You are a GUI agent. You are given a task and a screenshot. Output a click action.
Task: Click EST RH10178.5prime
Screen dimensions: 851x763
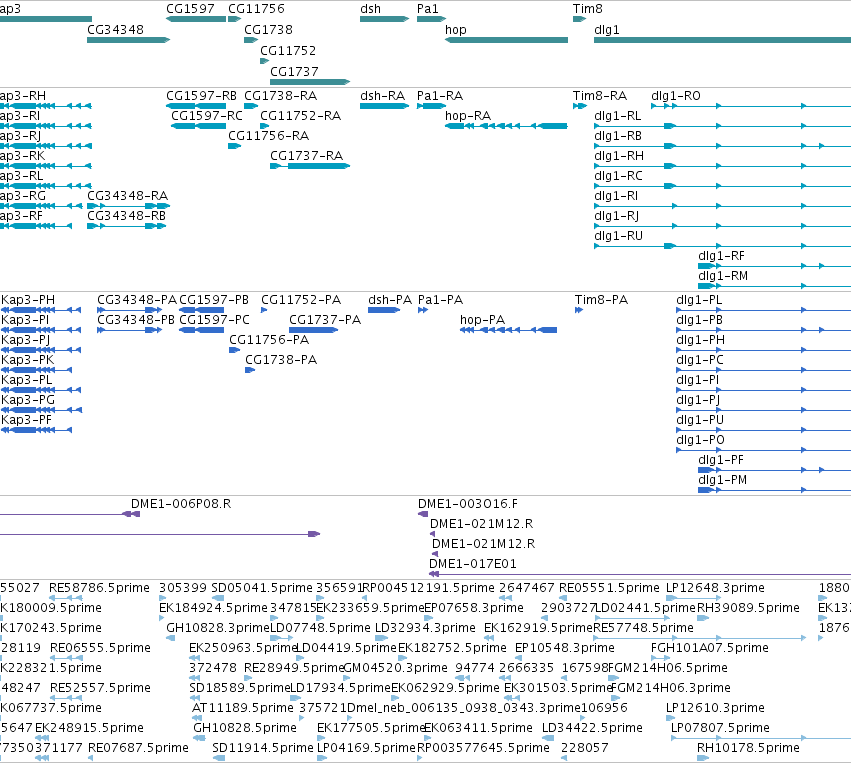pos(703,758)
